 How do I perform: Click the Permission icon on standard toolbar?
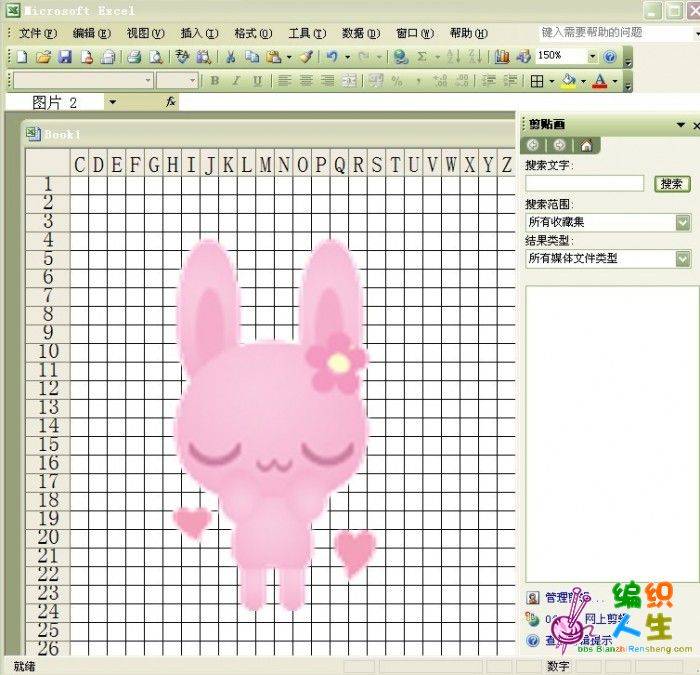click(87, 57)
